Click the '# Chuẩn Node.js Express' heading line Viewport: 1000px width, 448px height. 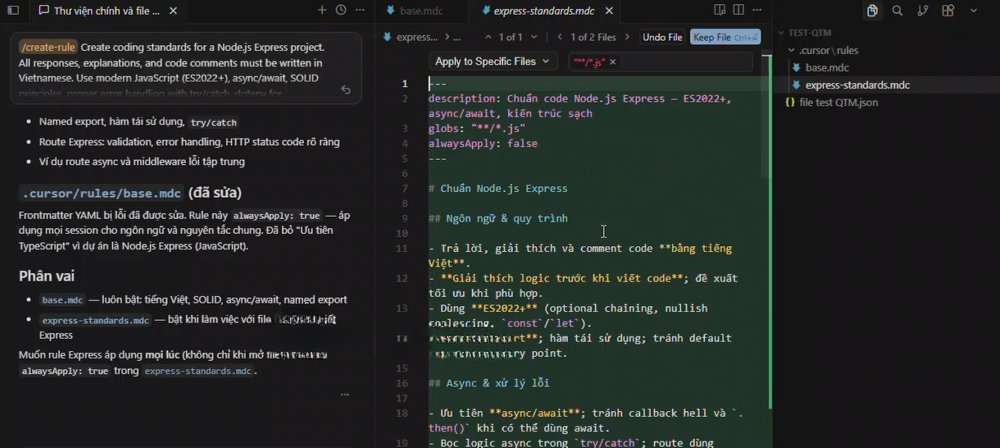pos(497,188)
